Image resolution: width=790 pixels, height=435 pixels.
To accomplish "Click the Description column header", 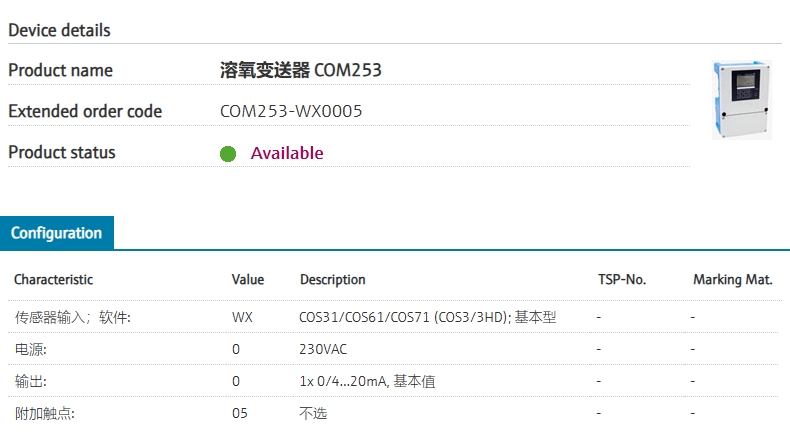I will [x=333, y=280].
